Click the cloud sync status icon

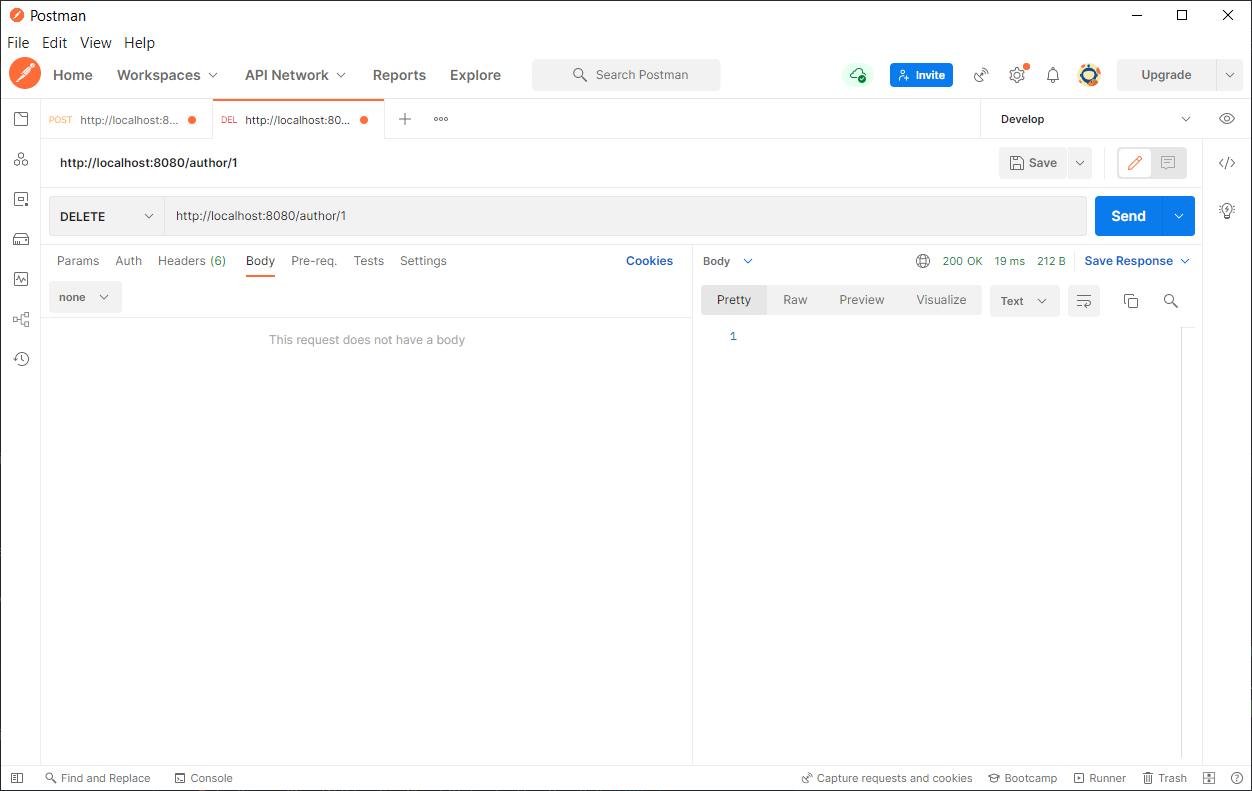point(857,75)
